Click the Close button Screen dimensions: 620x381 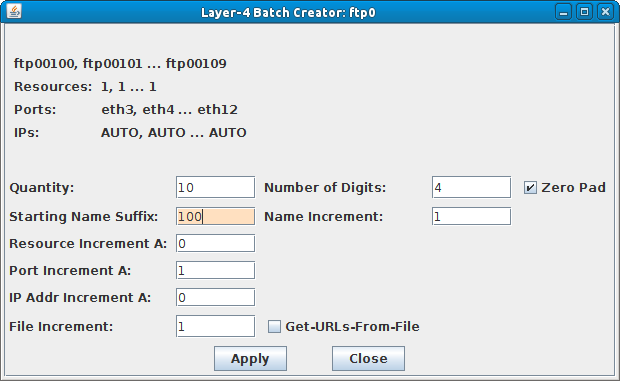click(368, 358)
